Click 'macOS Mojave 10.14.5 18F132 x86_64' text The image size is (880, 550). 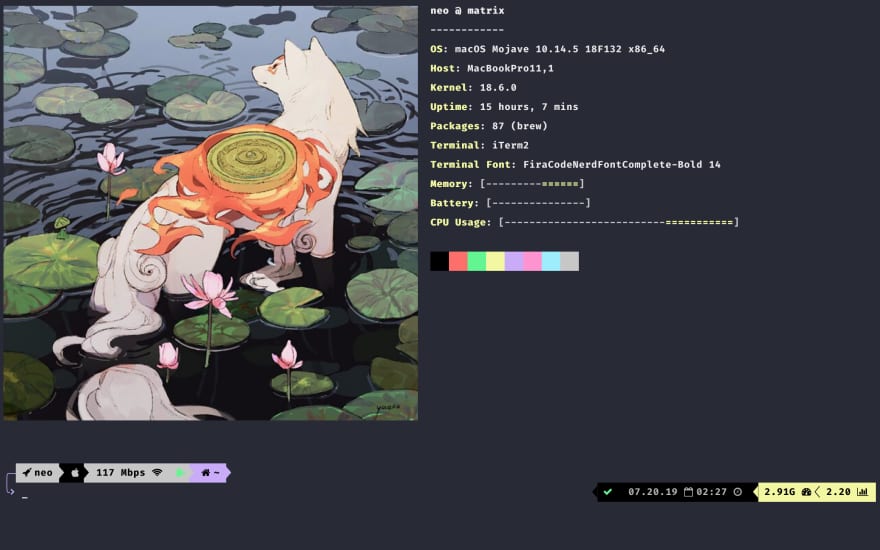tap(560, 49)
